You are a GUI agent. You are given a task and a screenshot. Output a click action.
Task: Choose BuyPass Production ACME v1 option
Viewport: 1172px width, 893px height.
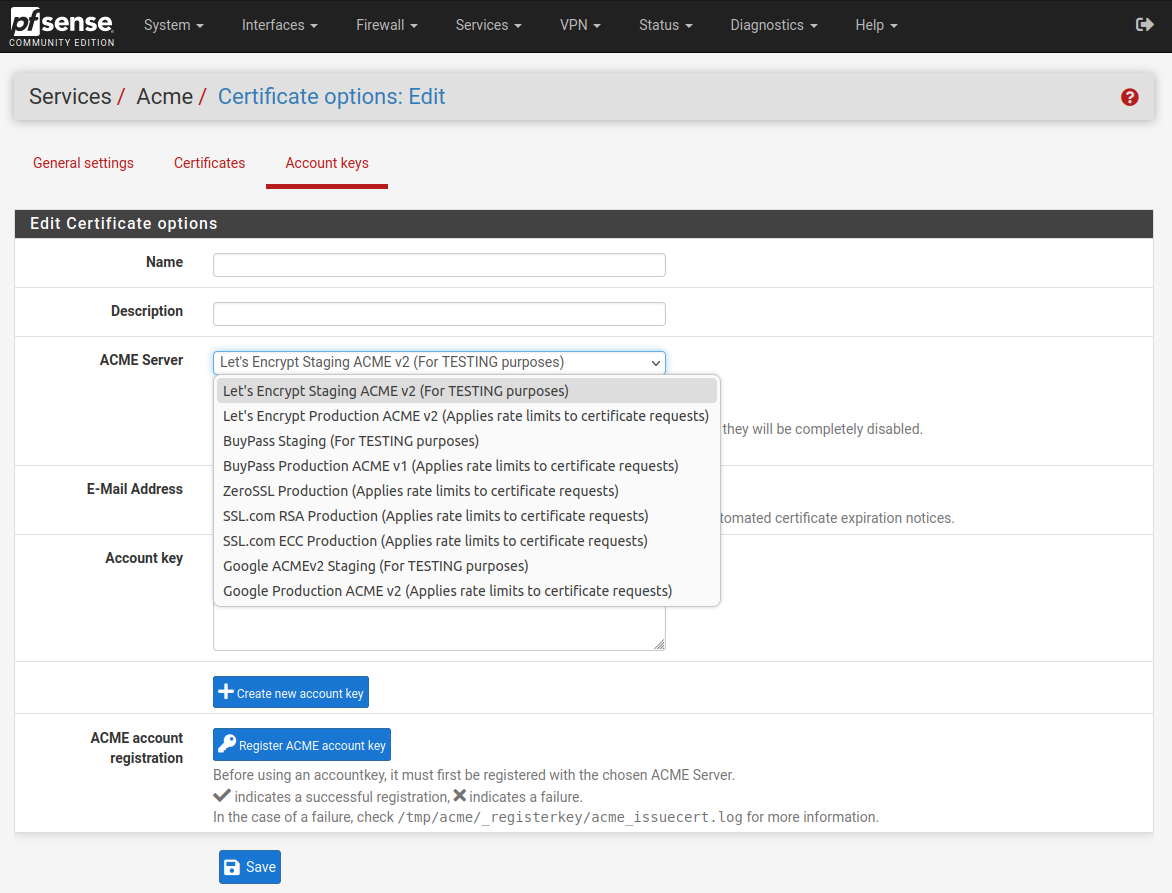click(x=466, y=466)
